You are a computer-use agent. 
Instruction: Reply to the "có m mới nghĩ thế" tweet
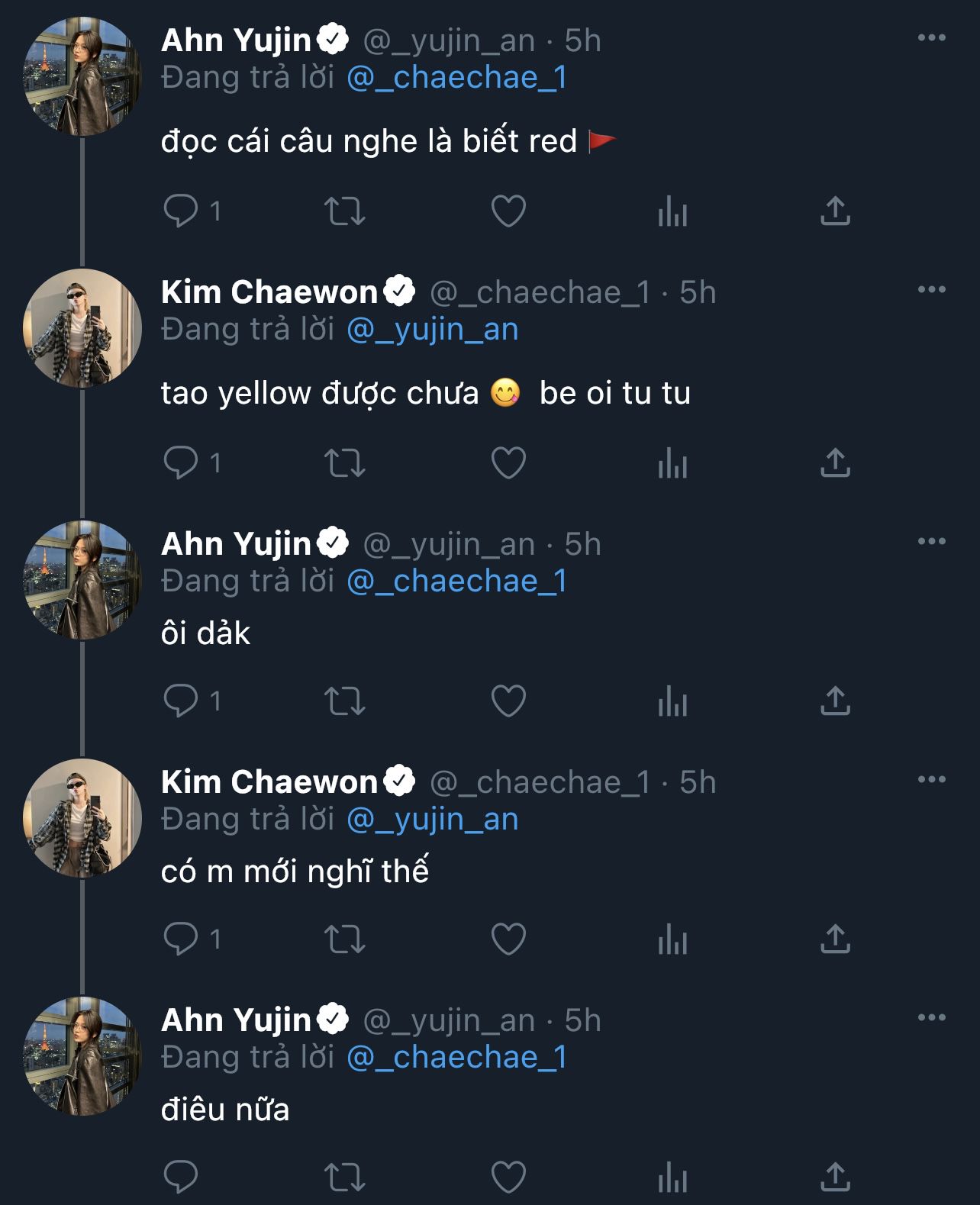click(181, 939)
